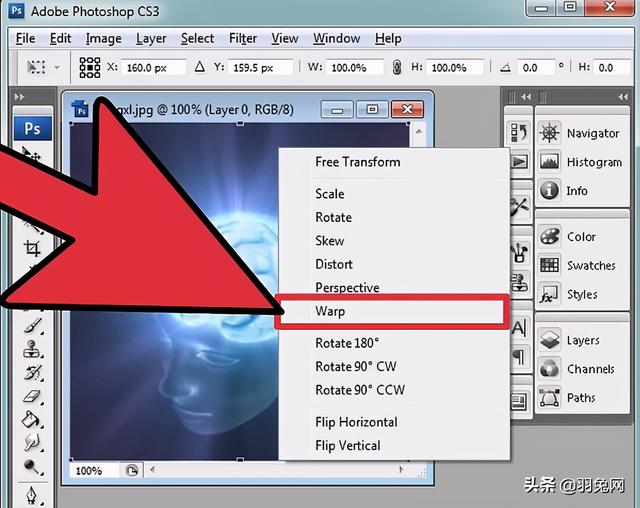Open the Histogram panel
640x508 pixels.
[582, 162]
